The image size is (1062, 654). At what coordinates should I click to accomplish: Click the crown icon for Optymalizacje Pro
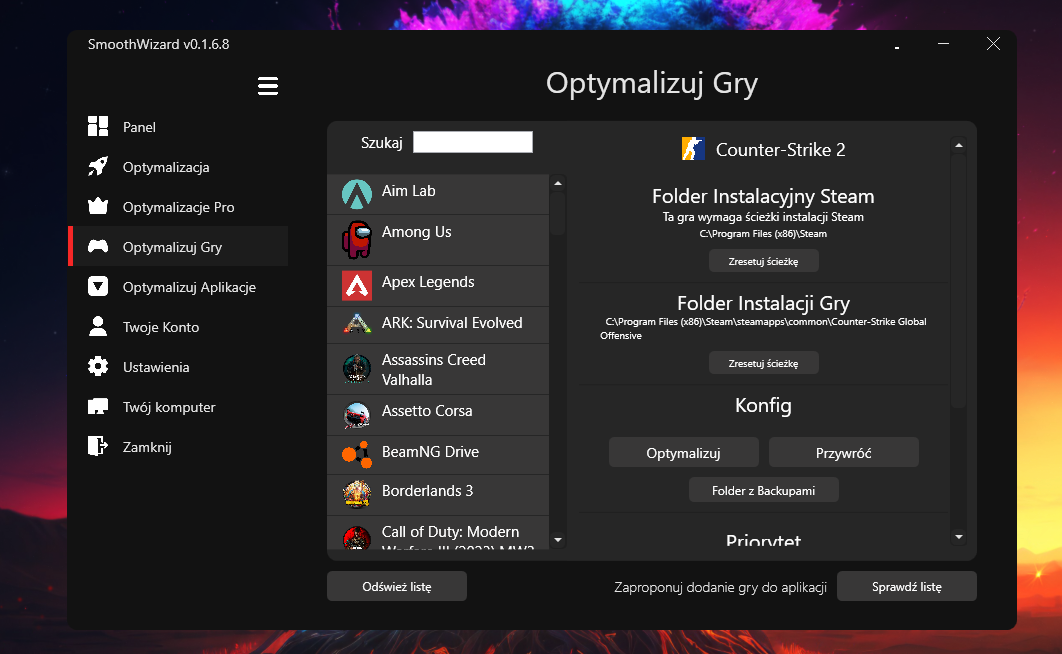(98, 207)
